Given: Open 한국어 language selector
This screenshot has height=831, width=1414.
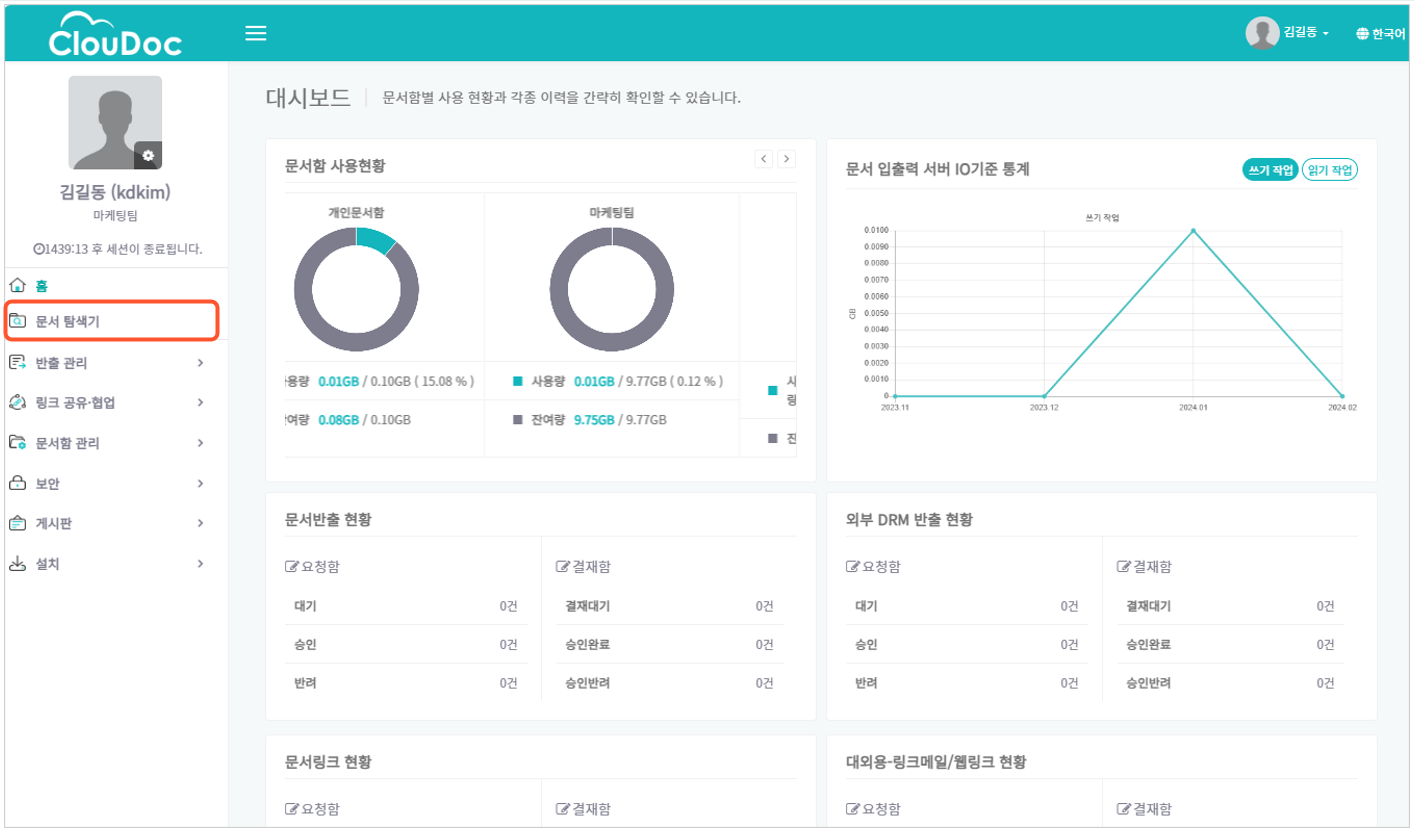Looking at the screenshot, I should pos(1381,34).
